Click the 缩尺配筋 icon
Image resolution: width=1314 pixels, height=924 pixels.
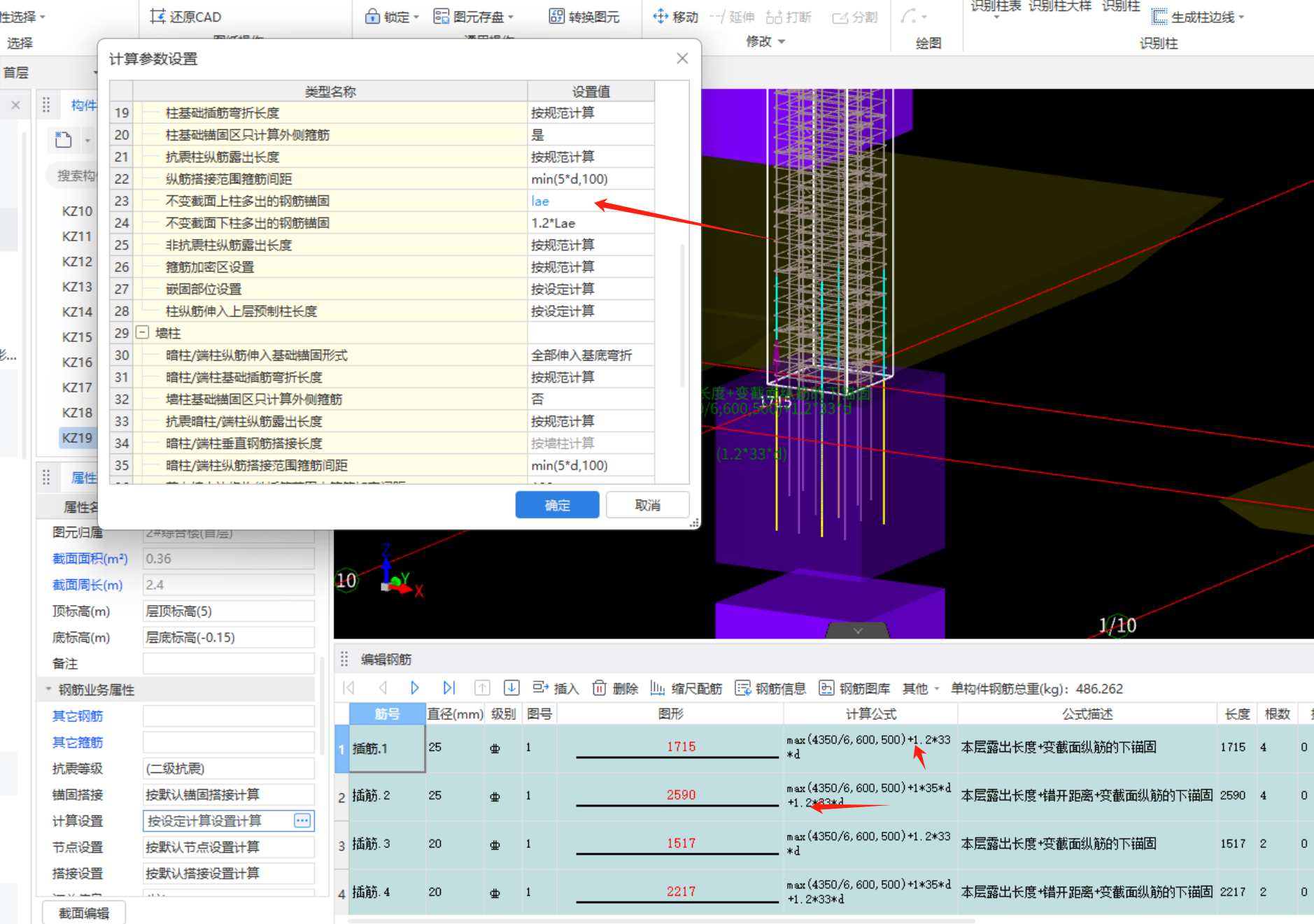click(x=658, y=688)
